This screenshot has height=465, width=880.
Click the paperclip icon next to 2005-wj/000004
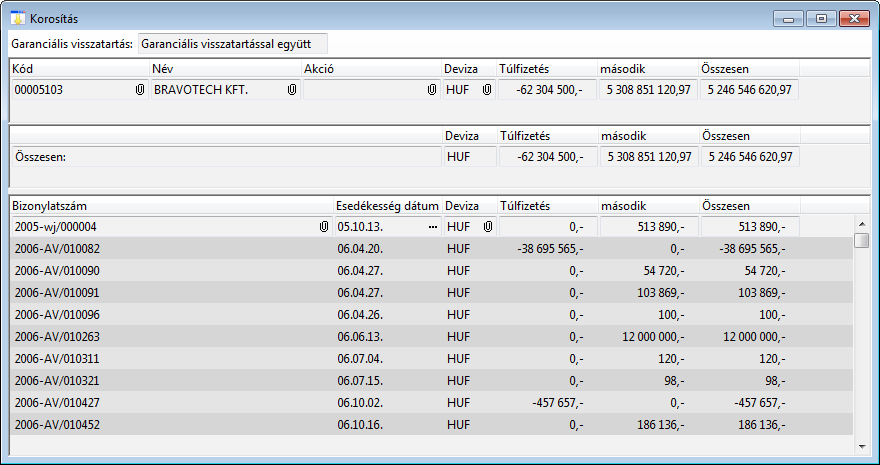tap(324, 227)
